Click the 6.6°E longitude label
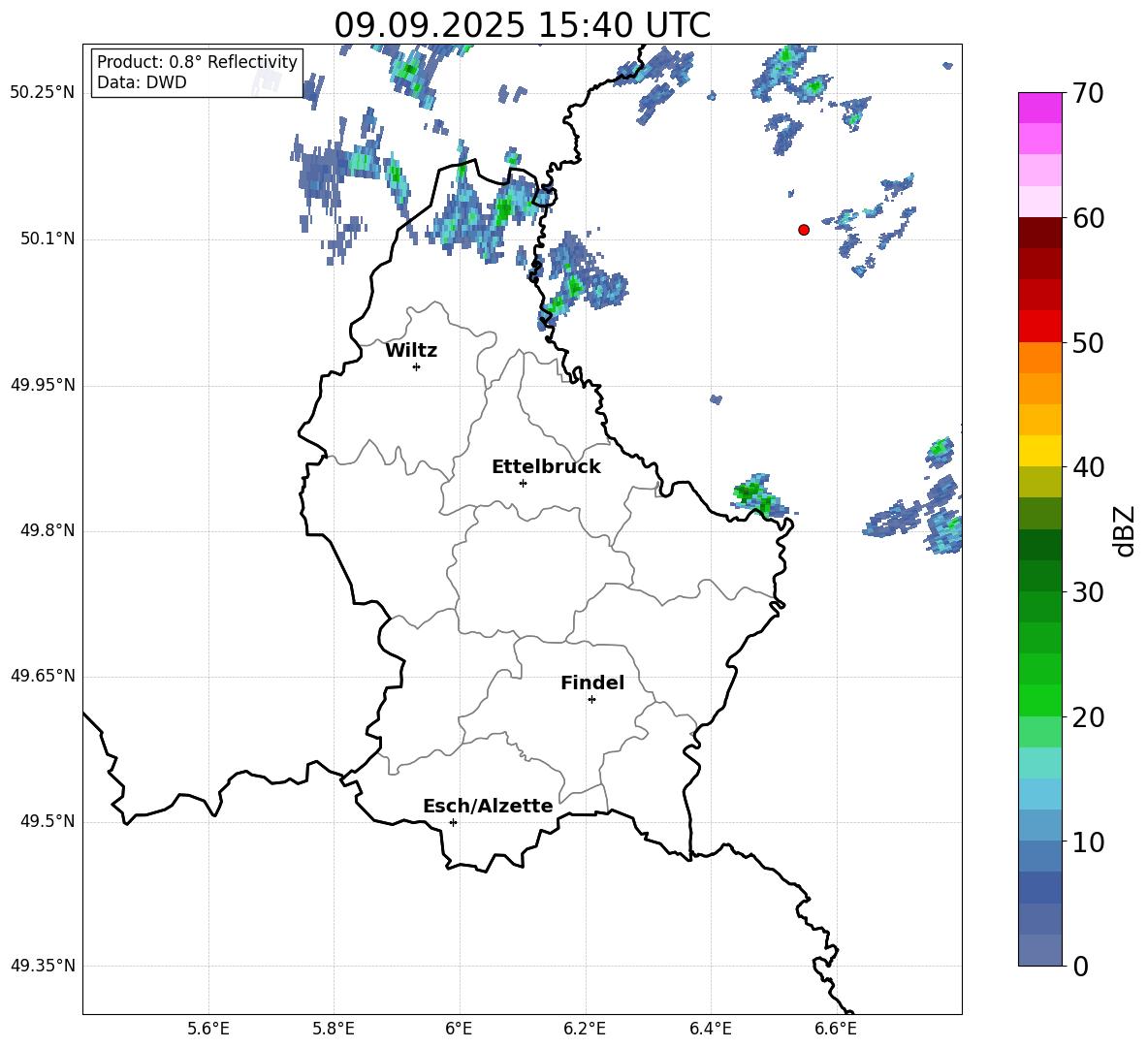This screenshot has width=1148, height=1048. (x=836, y=1029)
